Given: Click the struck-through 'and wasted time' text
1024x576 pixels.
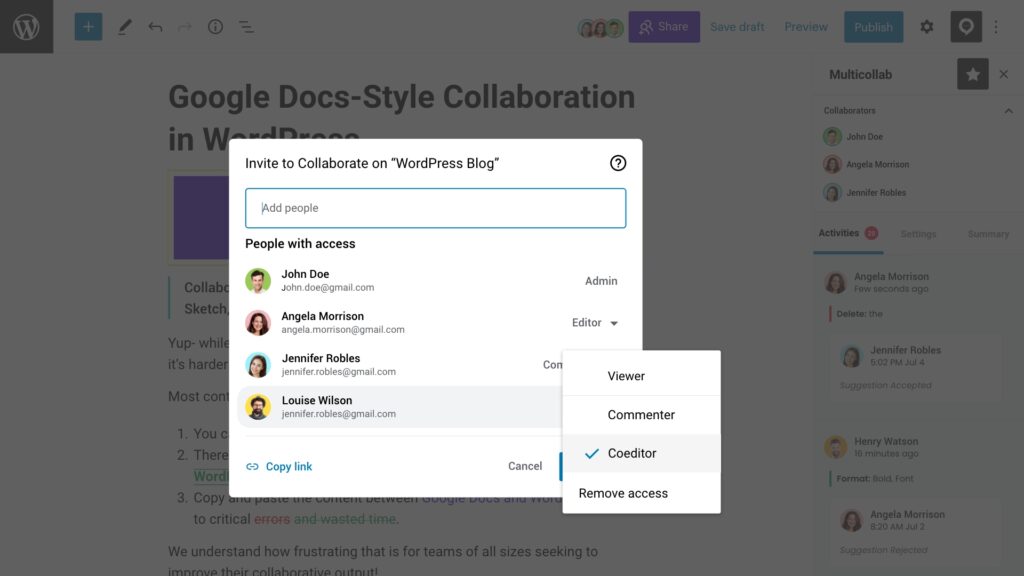Looking at the screenshot, I should click(344, 519).
